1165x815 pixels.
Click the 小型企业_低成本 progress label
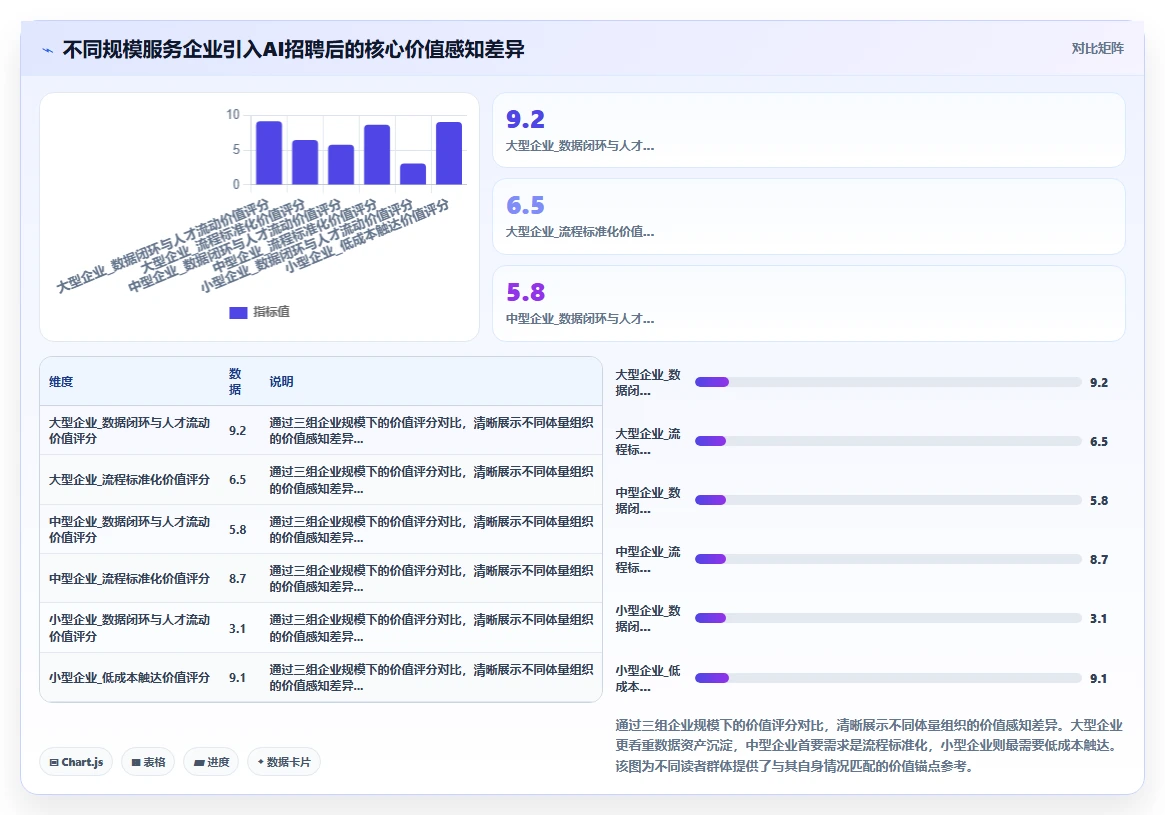coord(648,678)
